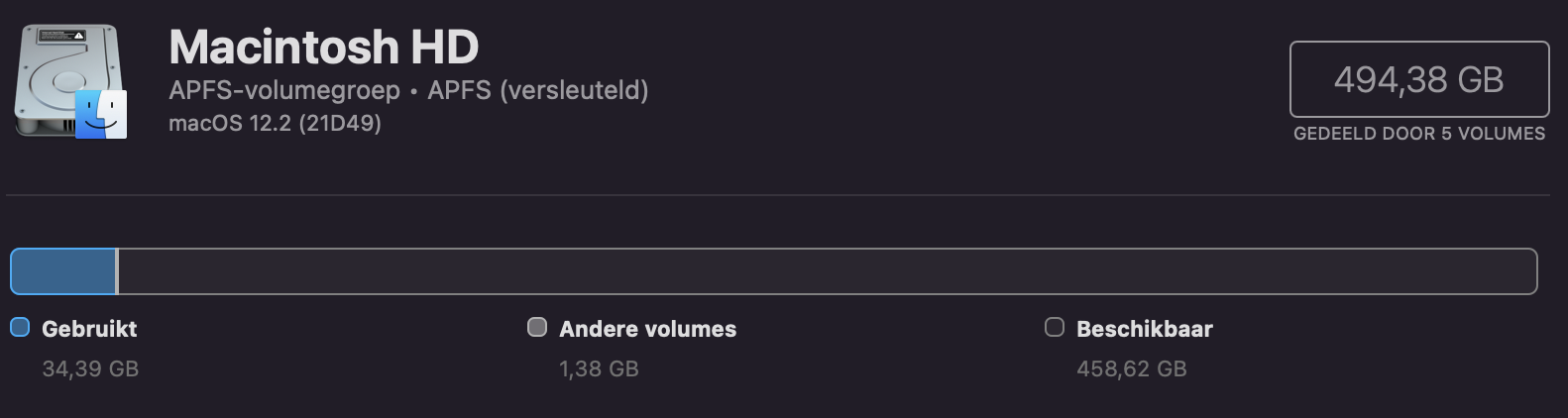1568x418 pixels.
Task: Click the 1,38 GB other volumes value
Action: 599,368
